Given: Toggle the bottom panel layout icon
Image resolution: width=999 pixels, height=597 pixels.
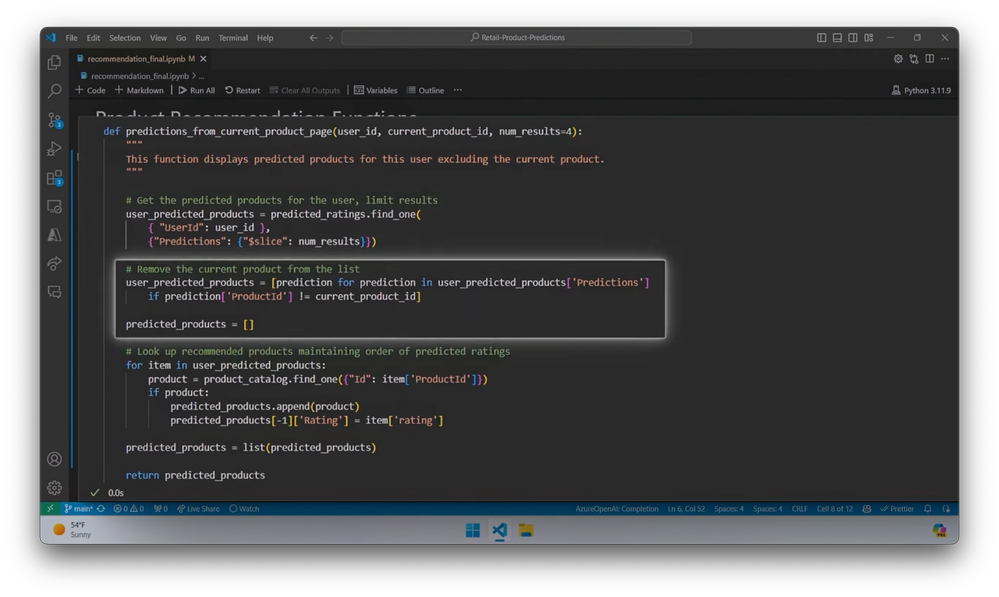Looking at the screenshot, I should (837, 38).
